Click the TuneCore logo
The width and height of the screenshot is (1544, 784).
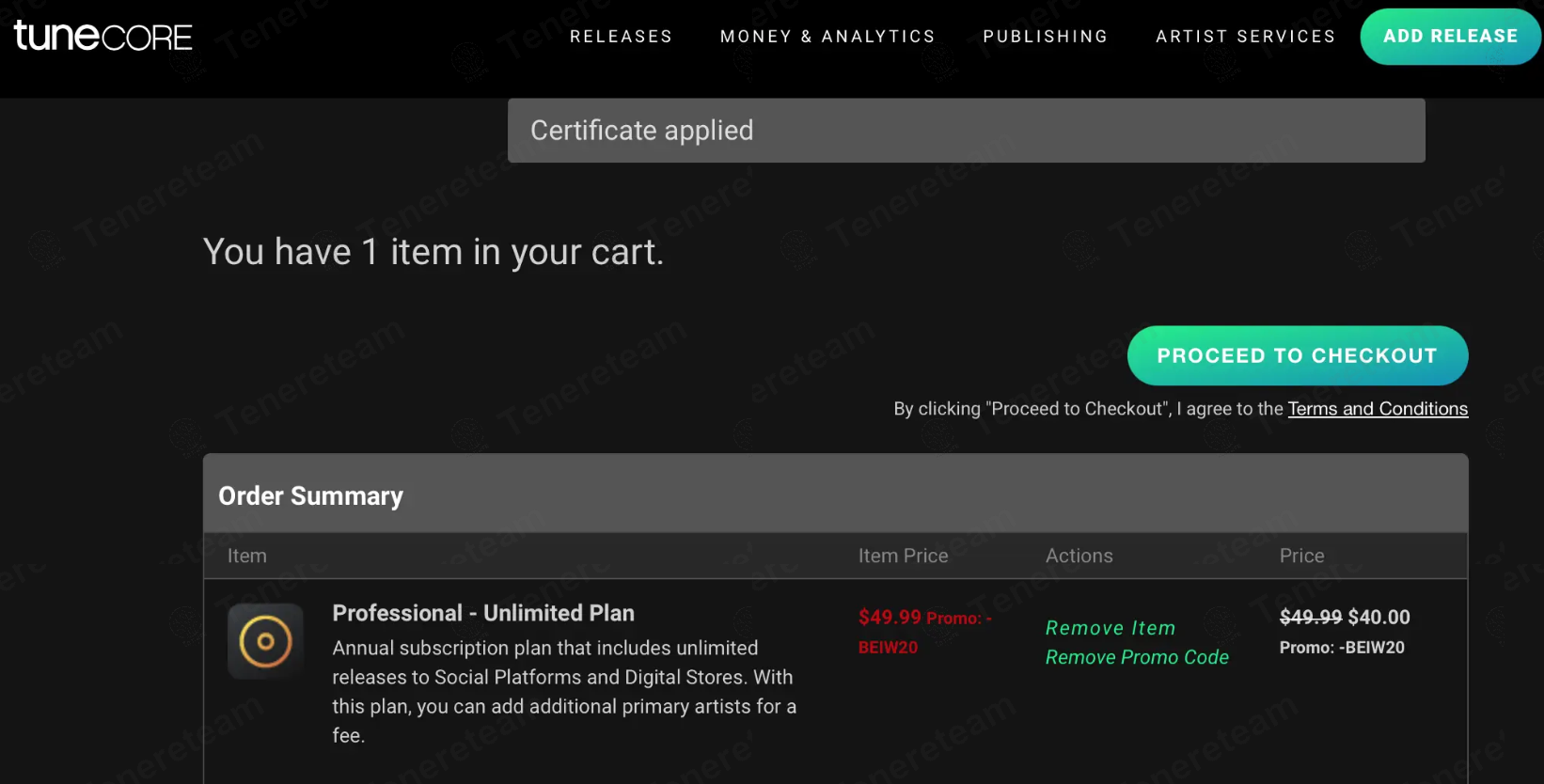tap(102, 36)
